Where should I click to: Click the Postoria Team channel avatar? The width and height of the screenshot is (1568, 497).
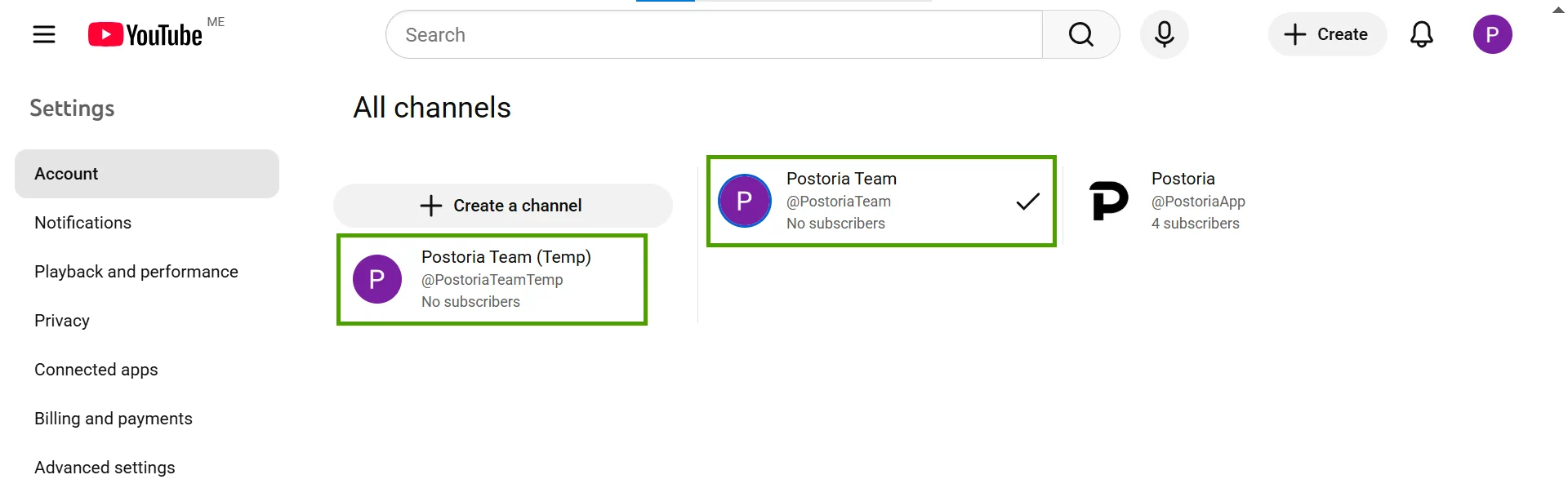coord(744,201)
